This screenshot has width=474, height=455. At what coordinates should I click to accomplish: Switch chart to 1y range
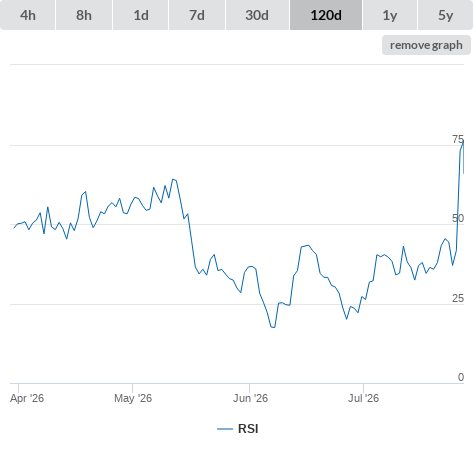pyautogui.click(x=390, y=15)
